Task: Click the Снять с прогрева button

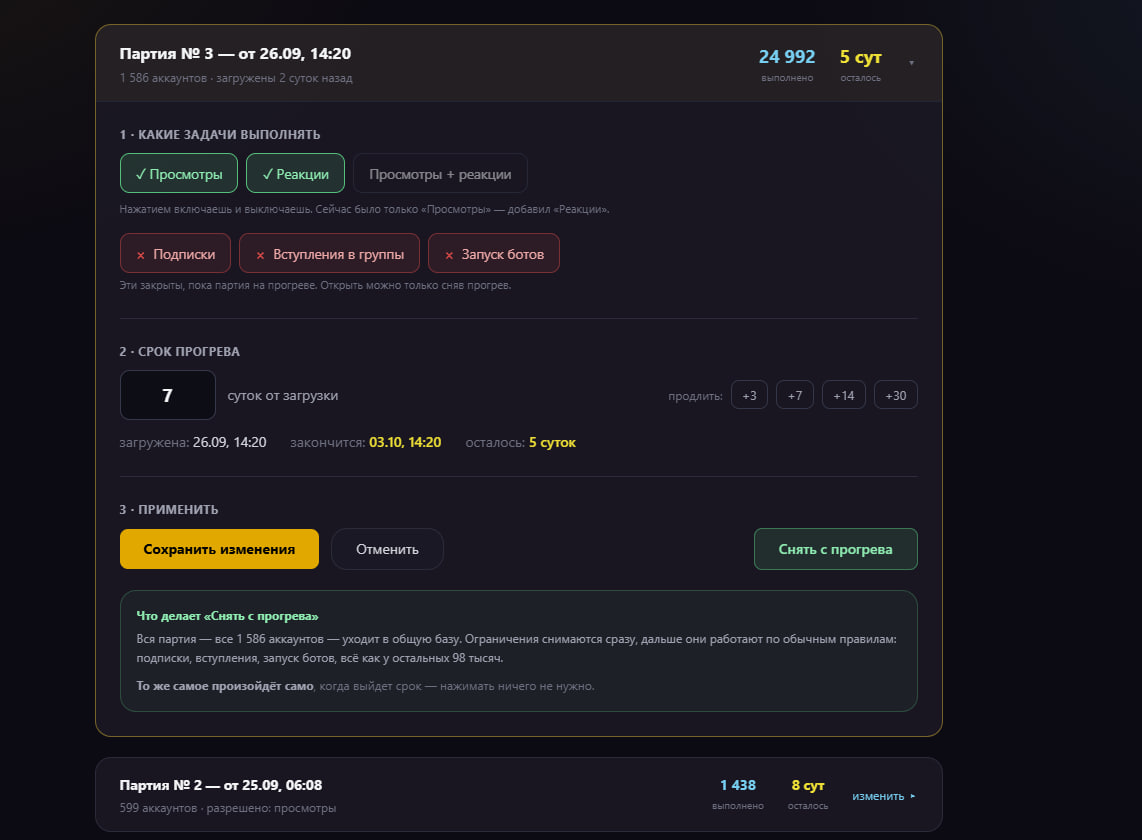Action: click(x=835, y=549)
